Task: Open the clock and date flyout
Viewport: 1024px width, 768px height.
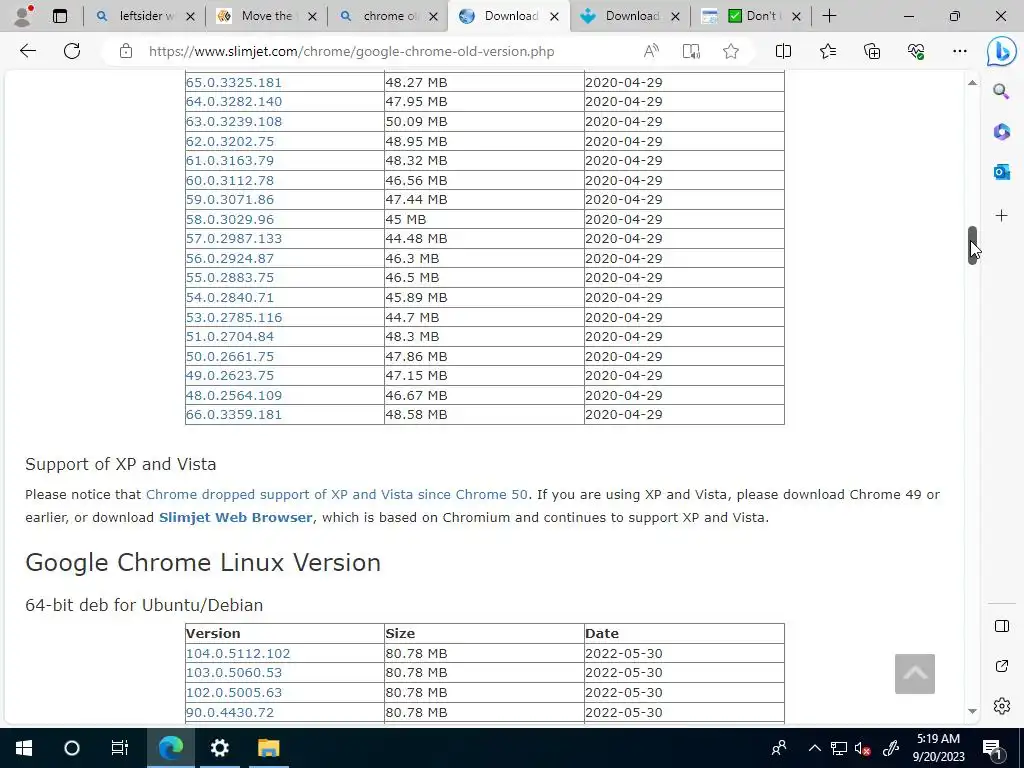Action: pyautogui.click(x=938, y=748)
